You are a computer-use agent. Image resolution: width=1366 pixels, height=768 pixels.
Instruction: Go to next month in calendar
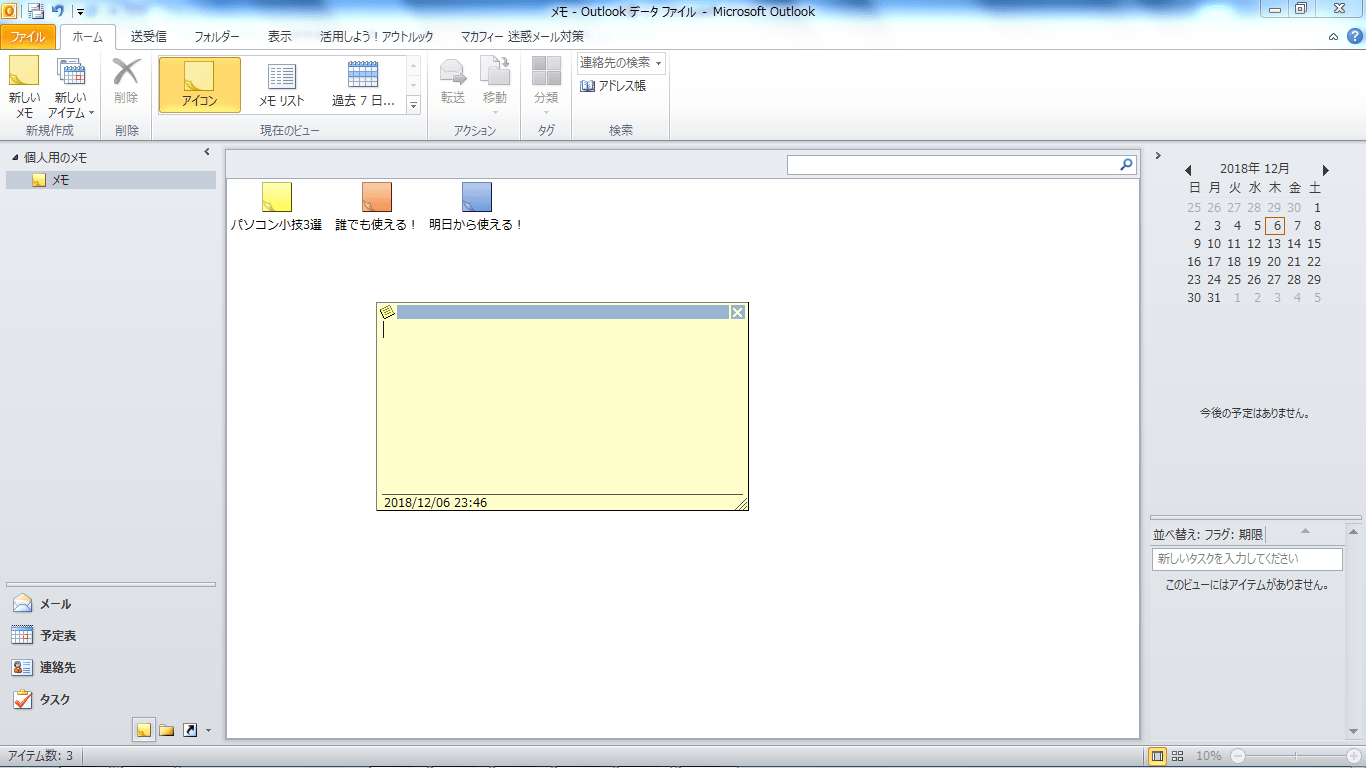1326,171
